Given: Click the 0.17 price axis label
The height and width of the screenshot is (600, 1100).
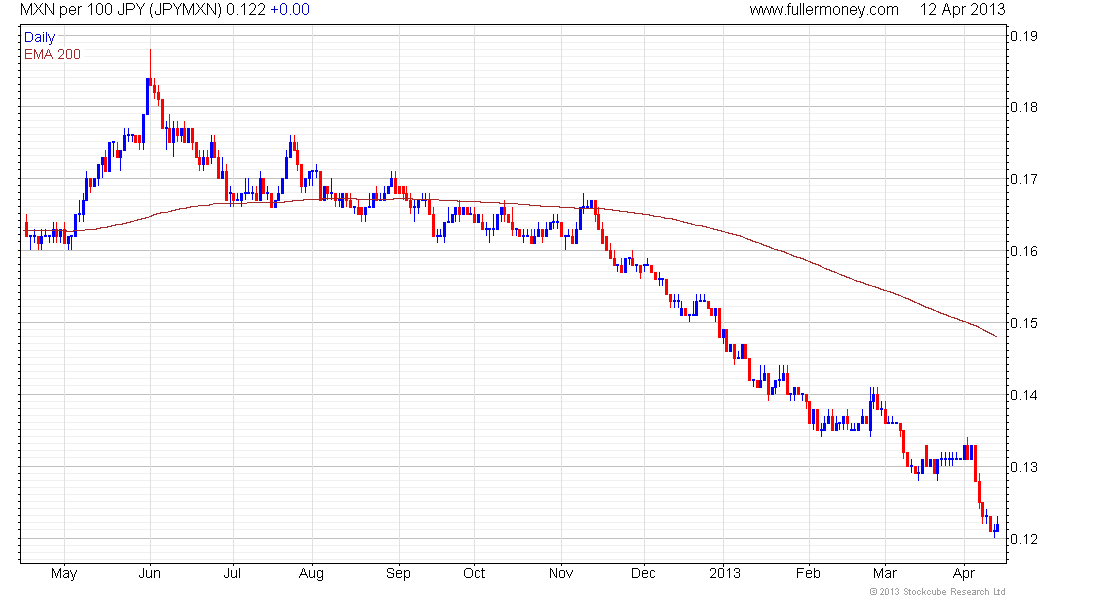Looking at the screenshot, I should pos(1024,179).
